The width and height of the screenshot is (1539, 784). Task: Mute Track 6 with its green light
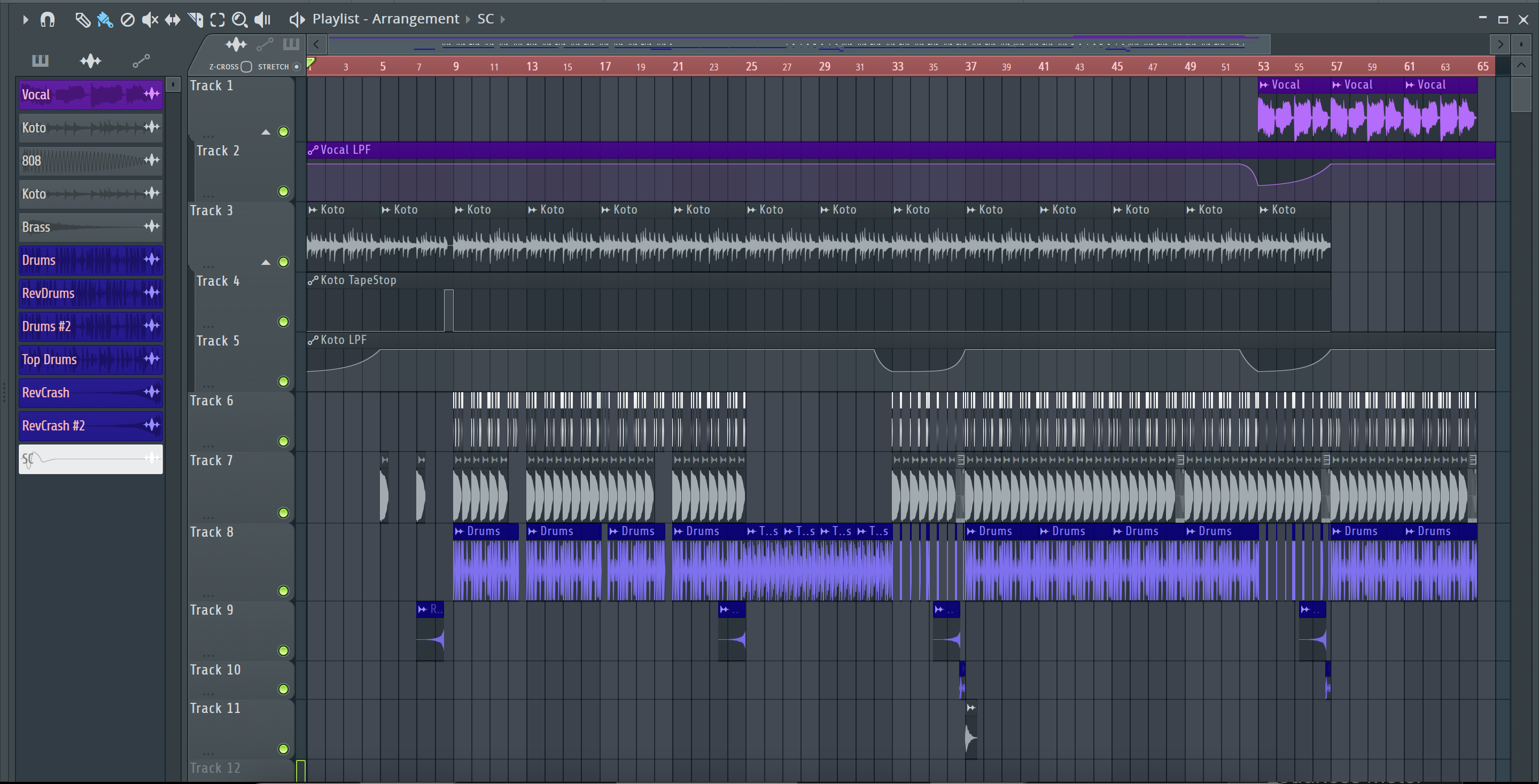coord(284,441)
